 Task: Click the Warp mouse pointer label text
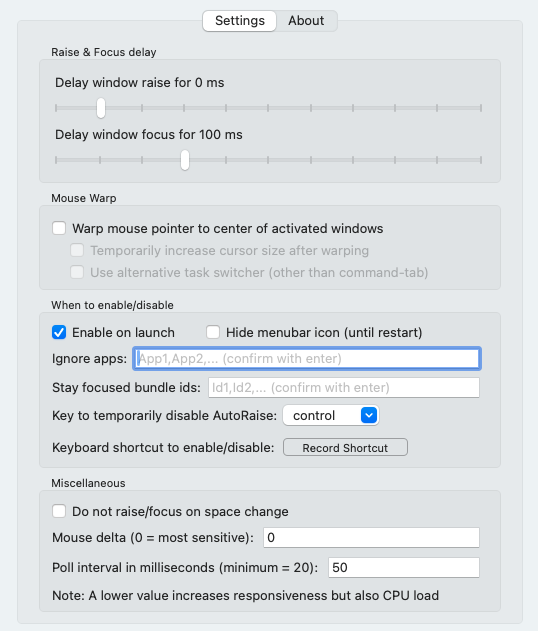point(228,229)
